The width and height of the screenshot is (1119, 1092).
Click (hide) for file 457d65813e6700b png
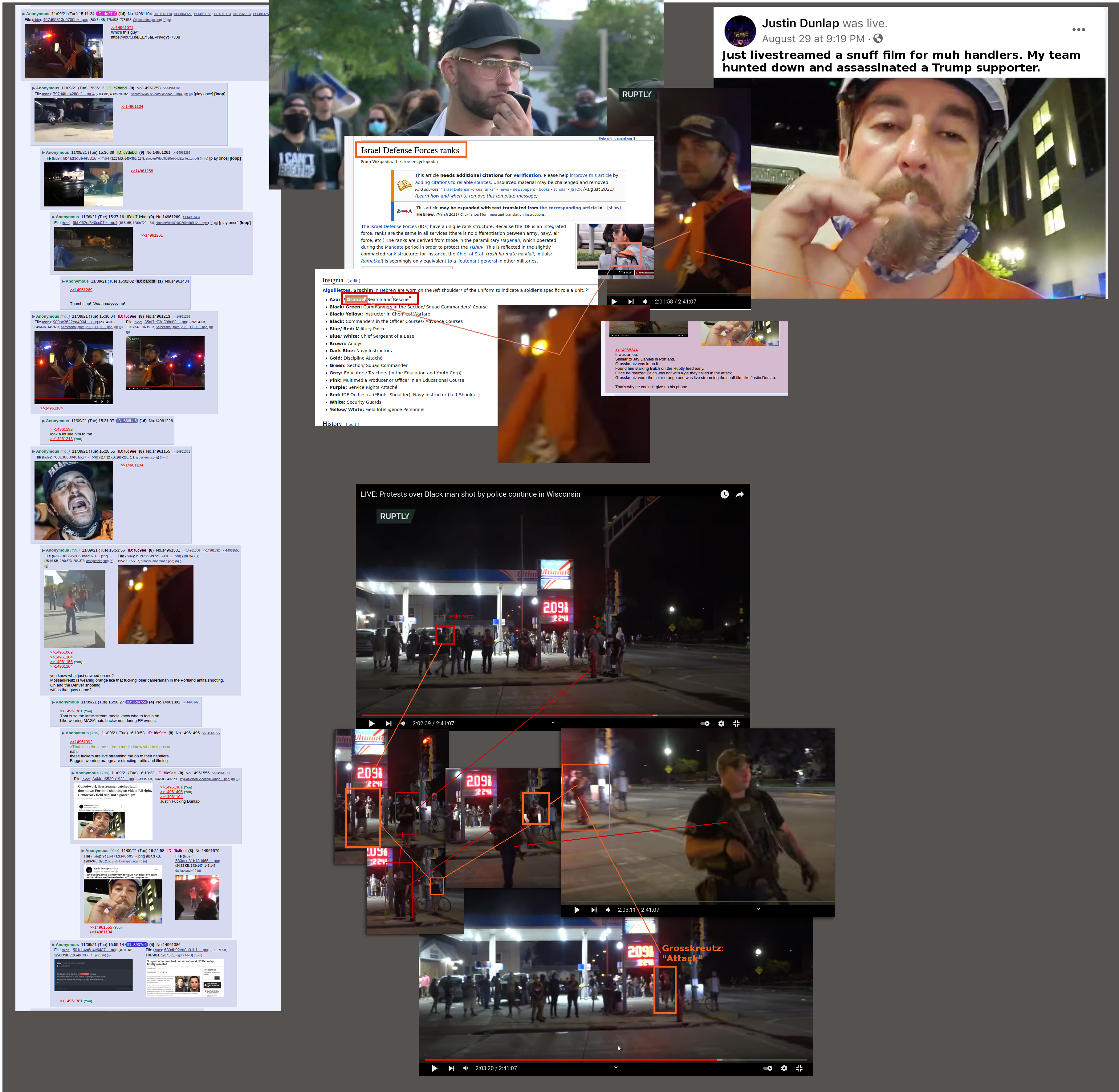[x=37, y=20]
